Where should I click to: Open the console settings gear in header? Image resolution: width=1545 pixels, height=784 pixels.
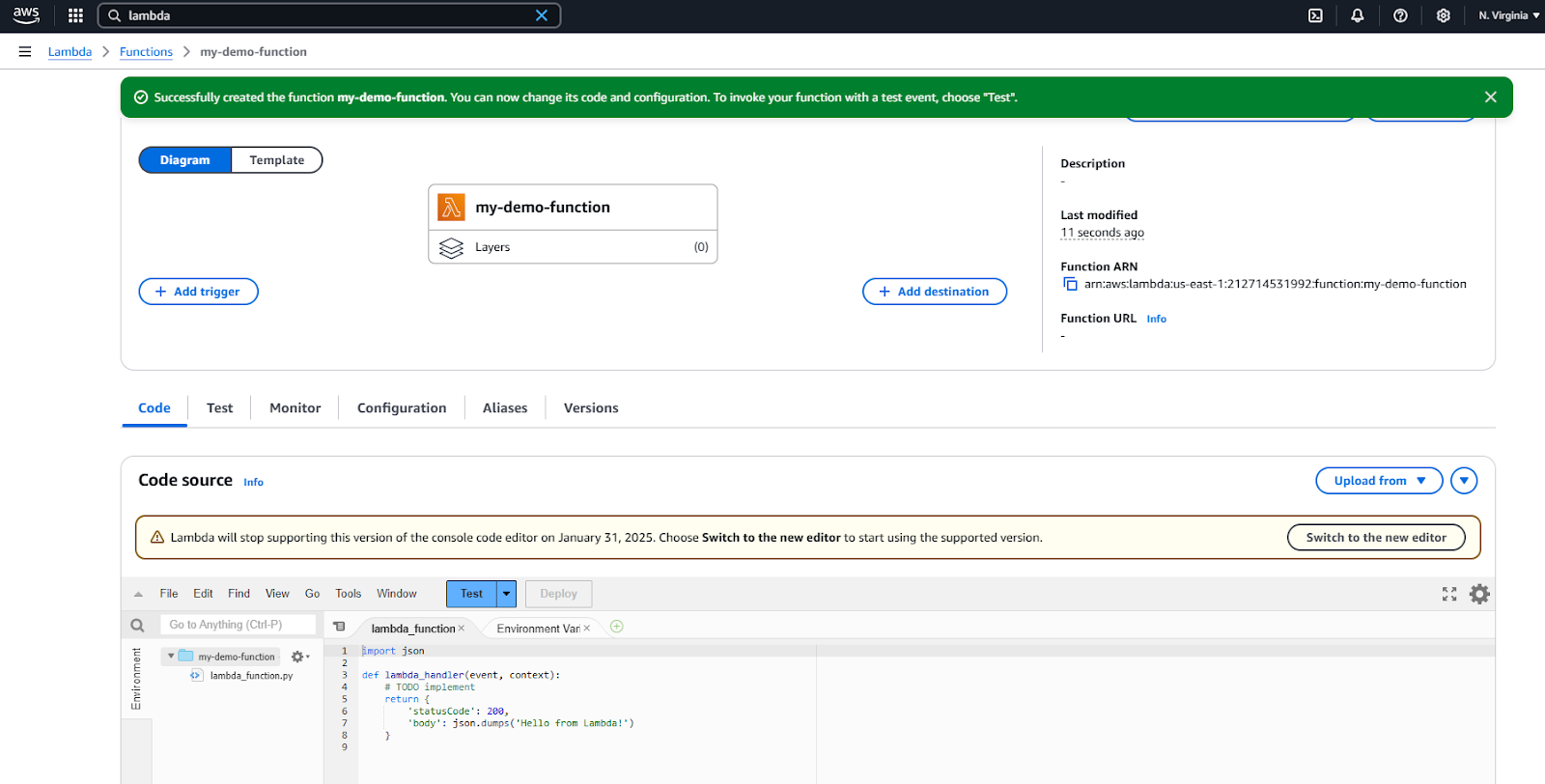tap(1443, 15)
